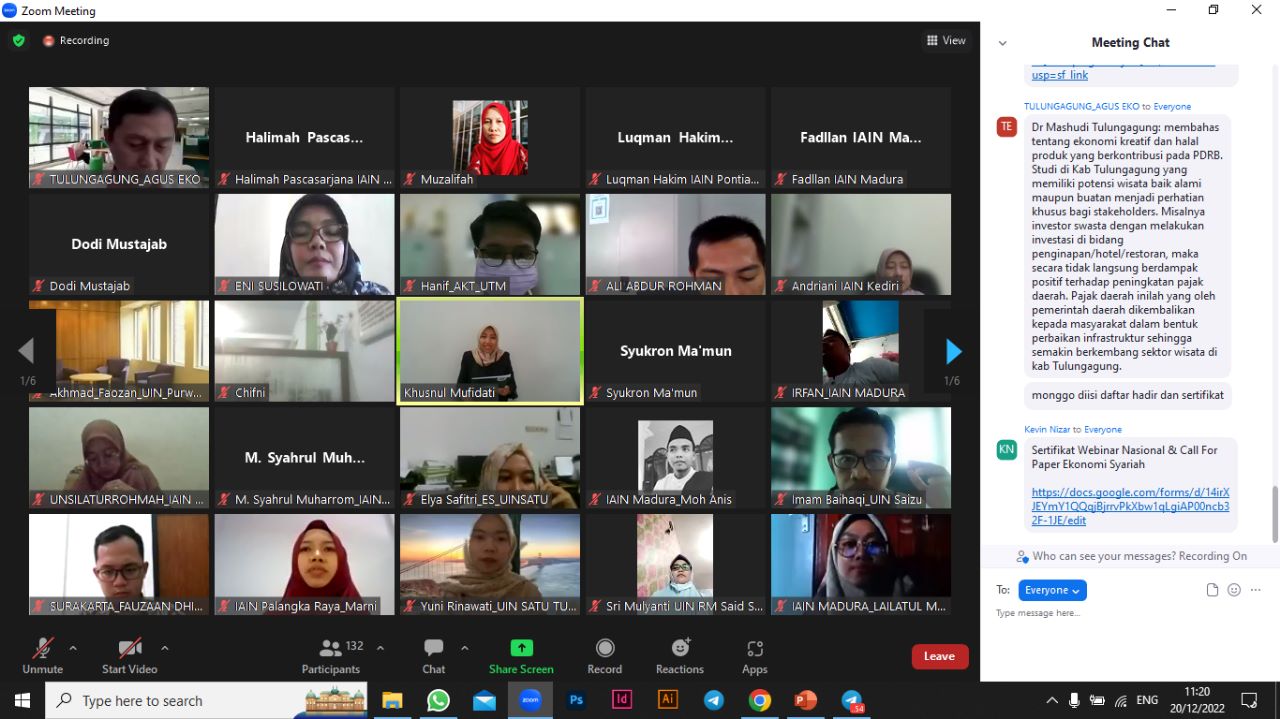
Task: Open the Google Forms certificate link
Action: coord(1130,506)
